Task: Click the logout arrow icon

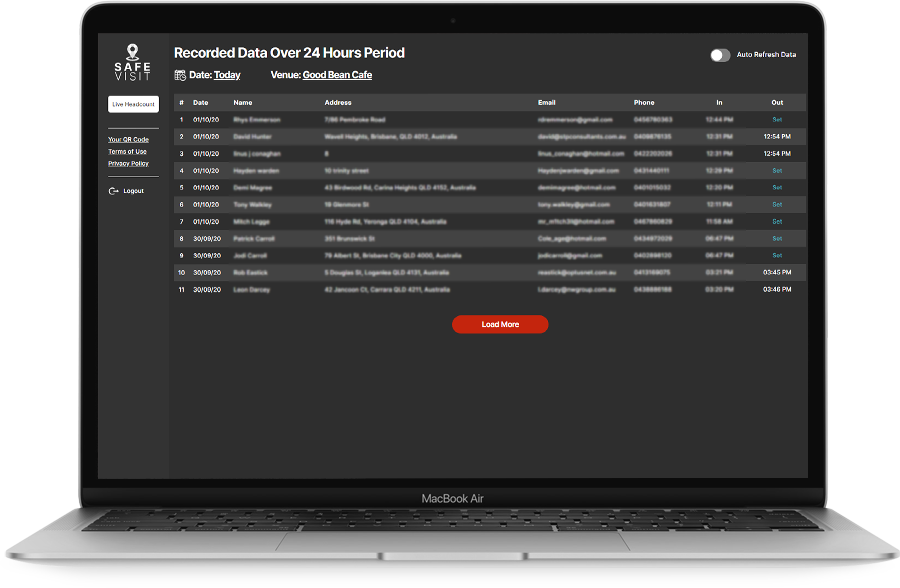Action: click(x=114, y=191)
